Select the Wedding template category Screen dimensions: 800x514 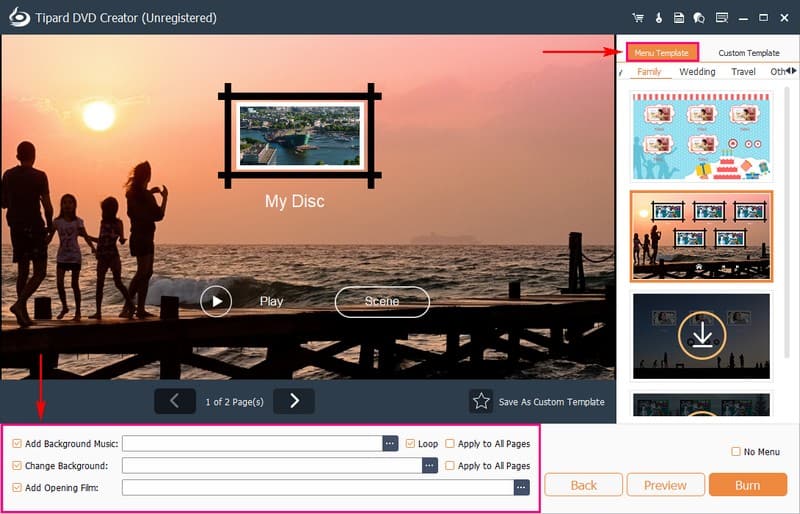point(697,72)
